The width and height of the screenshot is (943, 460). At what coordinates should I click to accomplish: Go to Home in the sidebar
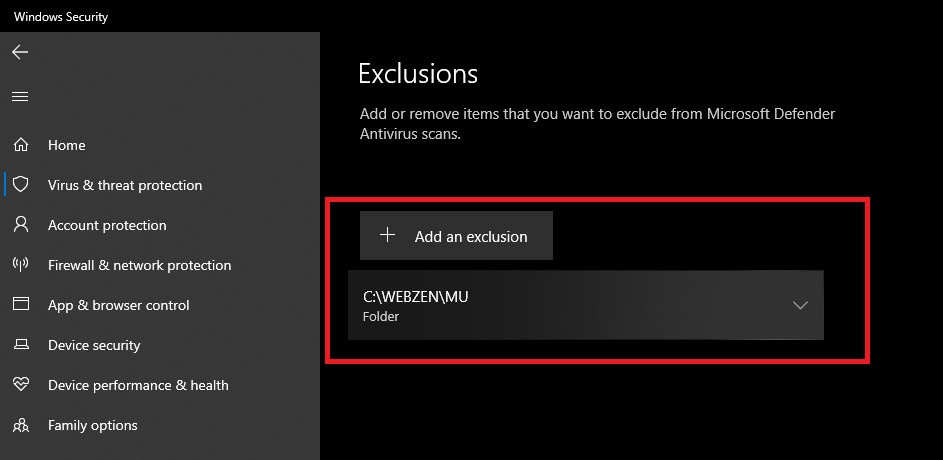click(67, 145)
